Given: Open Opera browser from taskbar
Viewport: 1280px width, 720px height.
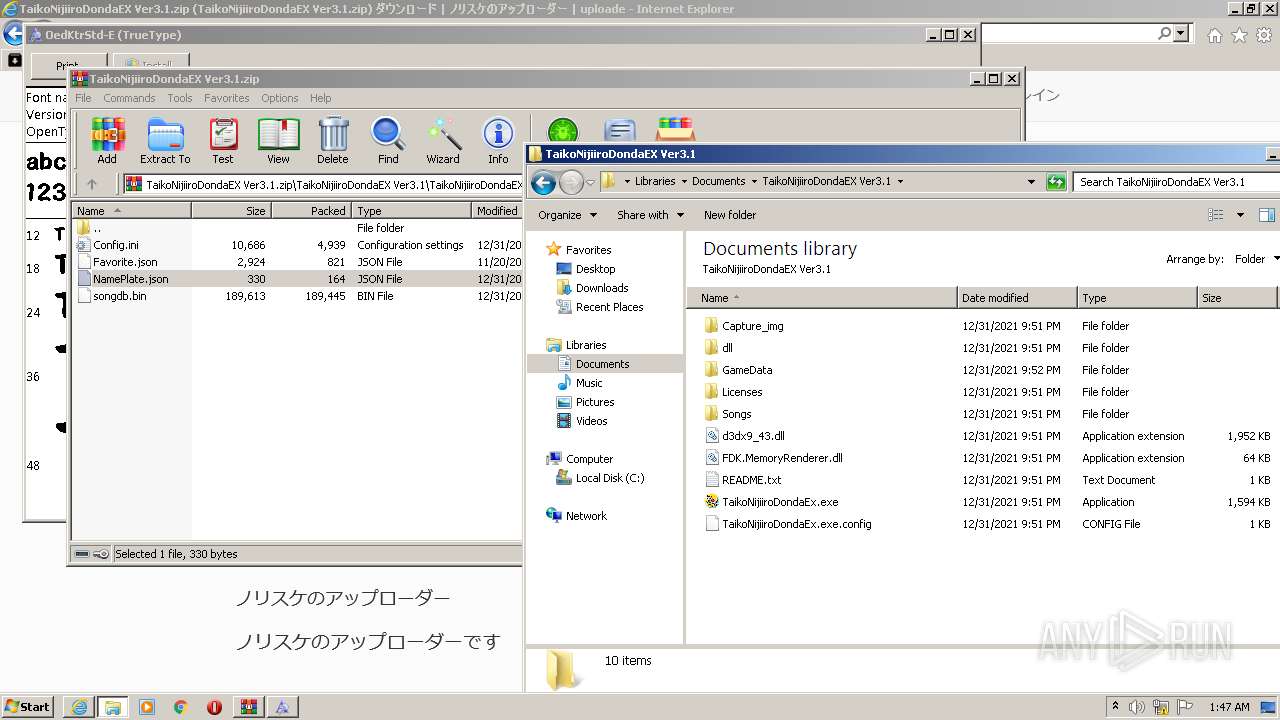Looking at the screenshot, I should [x=214, y=707].
